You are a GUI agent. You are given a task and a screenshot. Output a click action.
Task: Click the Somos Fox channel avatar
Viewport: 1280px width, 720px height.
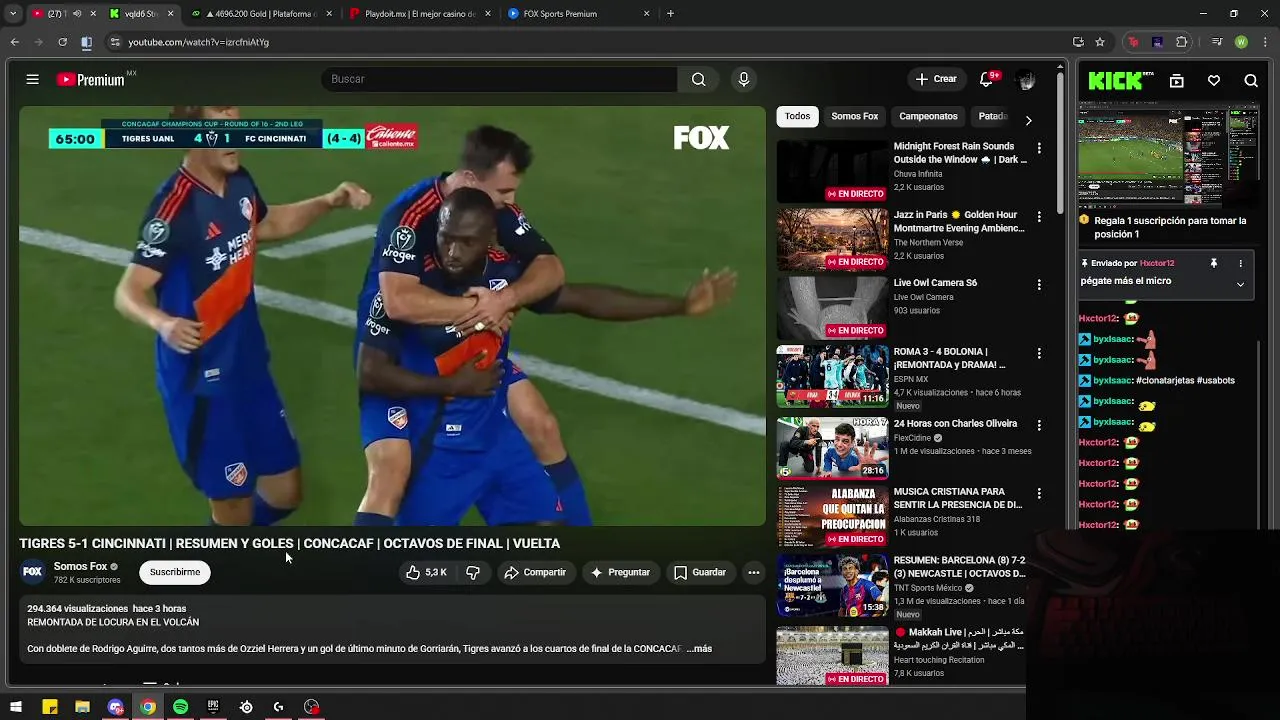click(x=33, y=572)
